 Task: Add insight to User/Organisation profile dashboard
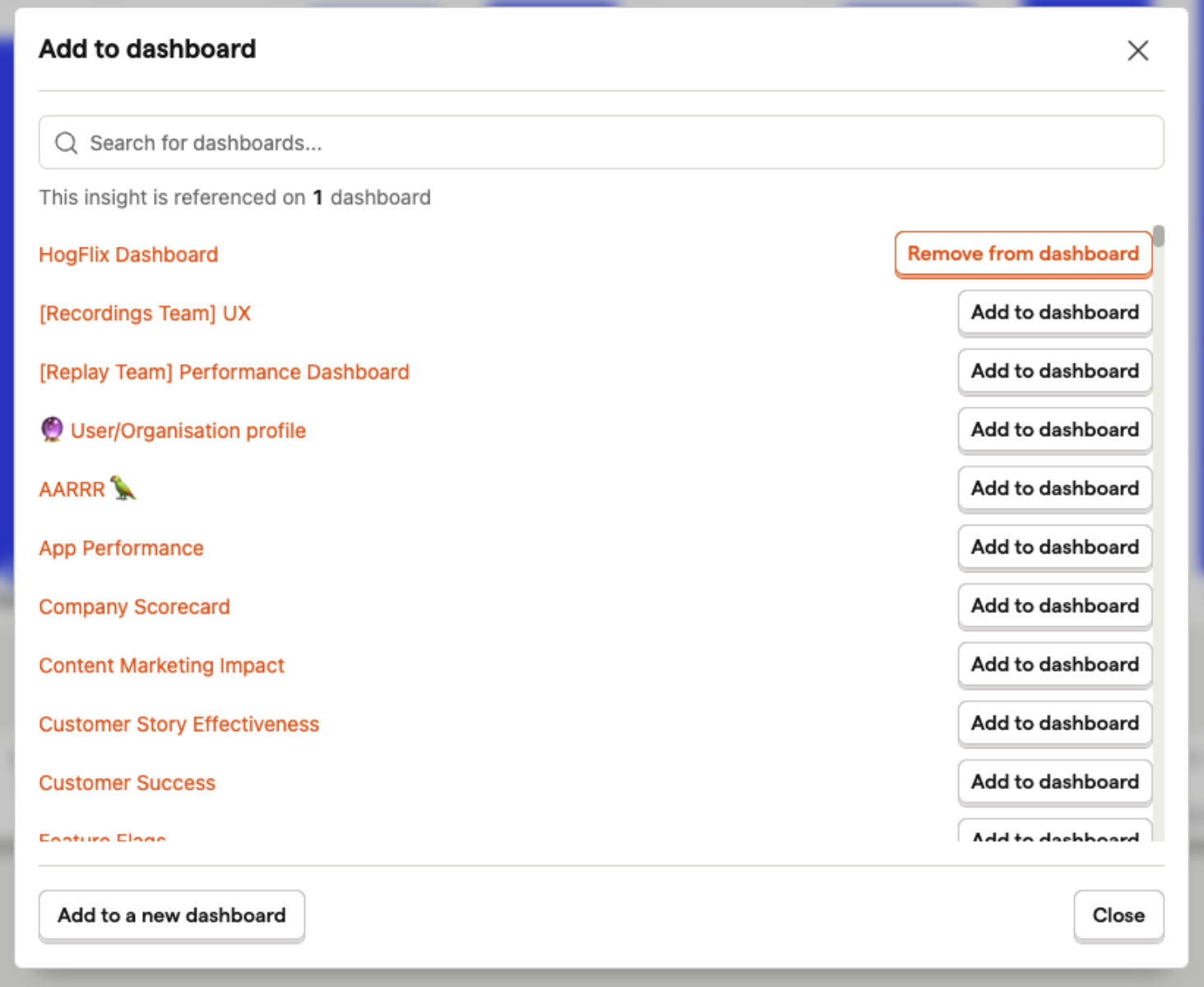coord(1054,430)
